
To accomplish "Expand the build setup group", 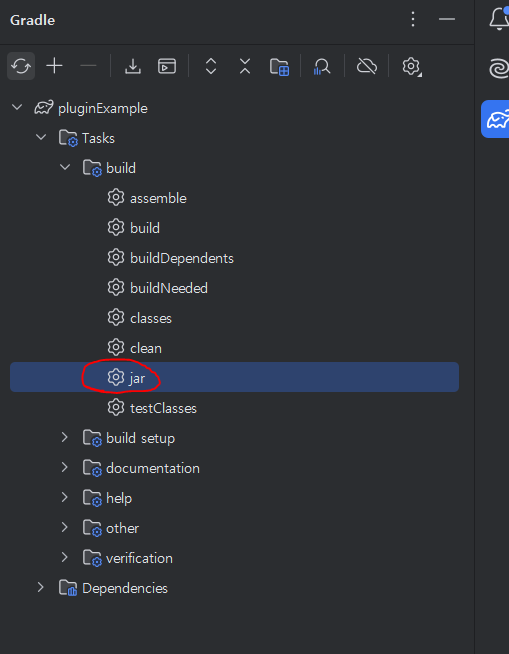I will point(65,437).
